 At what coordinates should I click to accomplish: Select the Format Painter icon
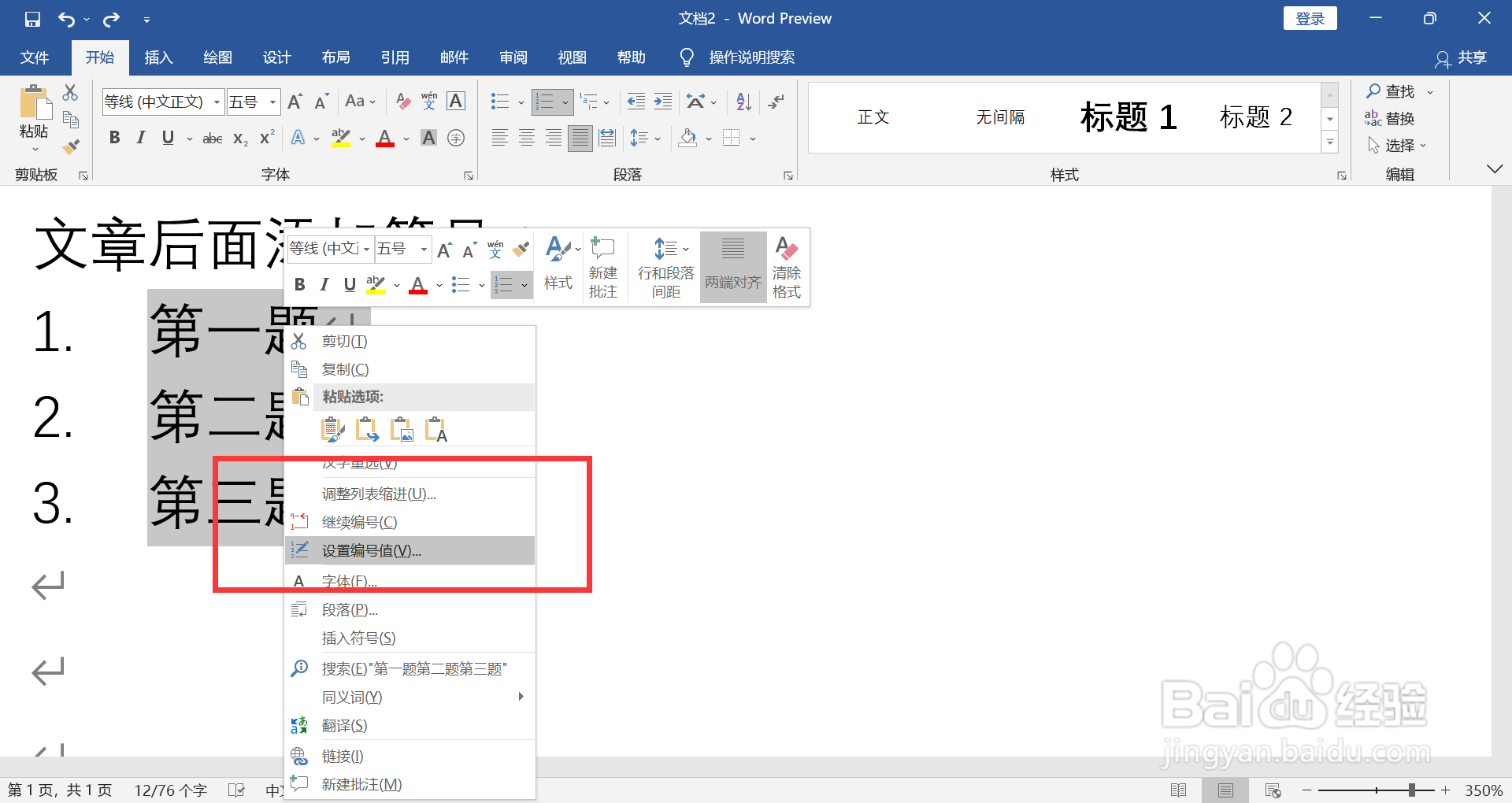(70, 146)
